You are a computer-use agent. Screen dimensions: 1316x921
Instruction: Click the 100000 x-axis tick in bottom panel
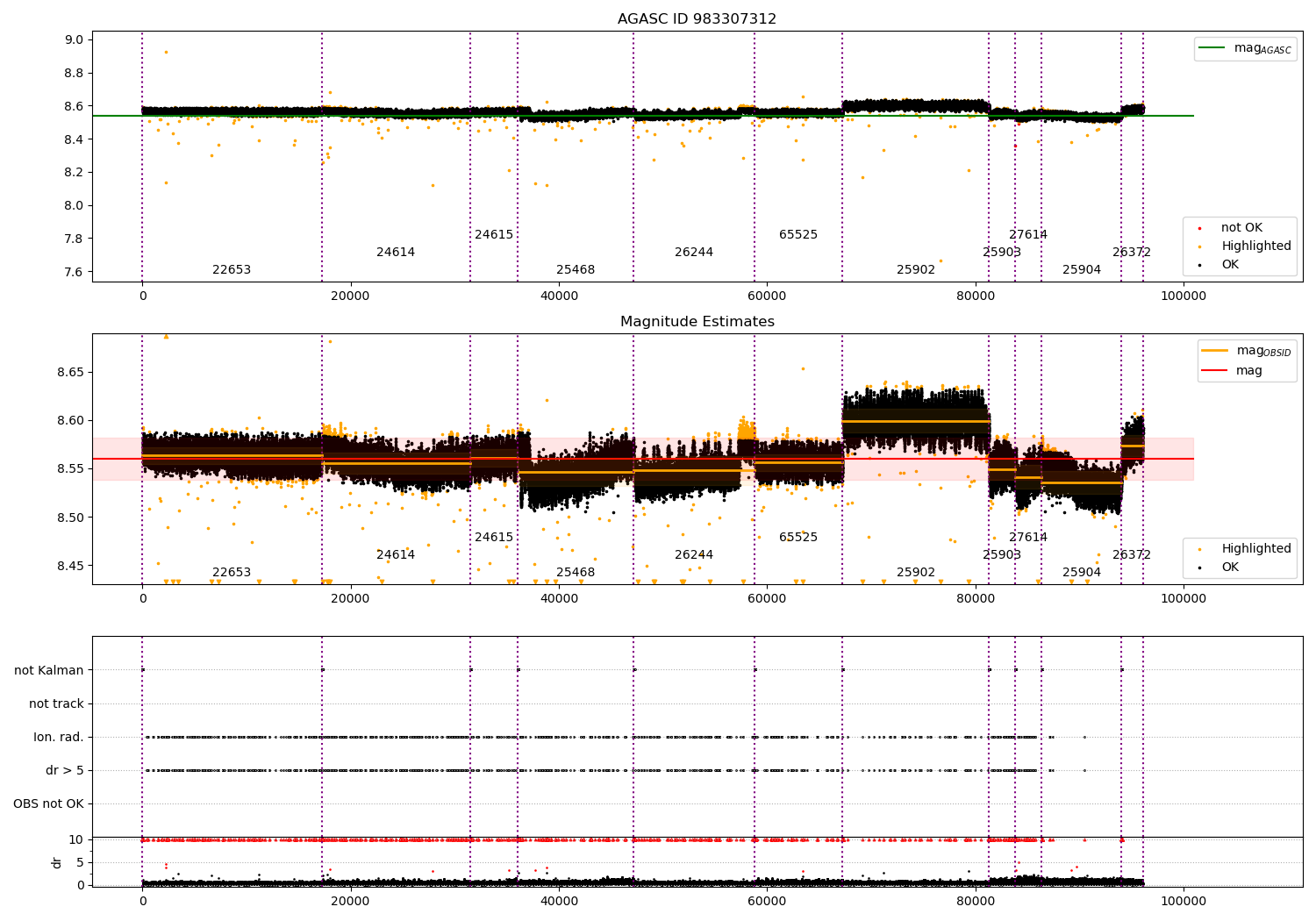point(1183,901)
